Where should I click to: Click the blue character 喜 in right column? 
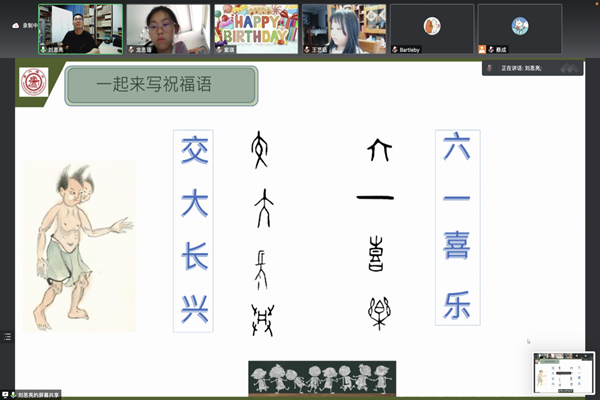coord(457,246)
